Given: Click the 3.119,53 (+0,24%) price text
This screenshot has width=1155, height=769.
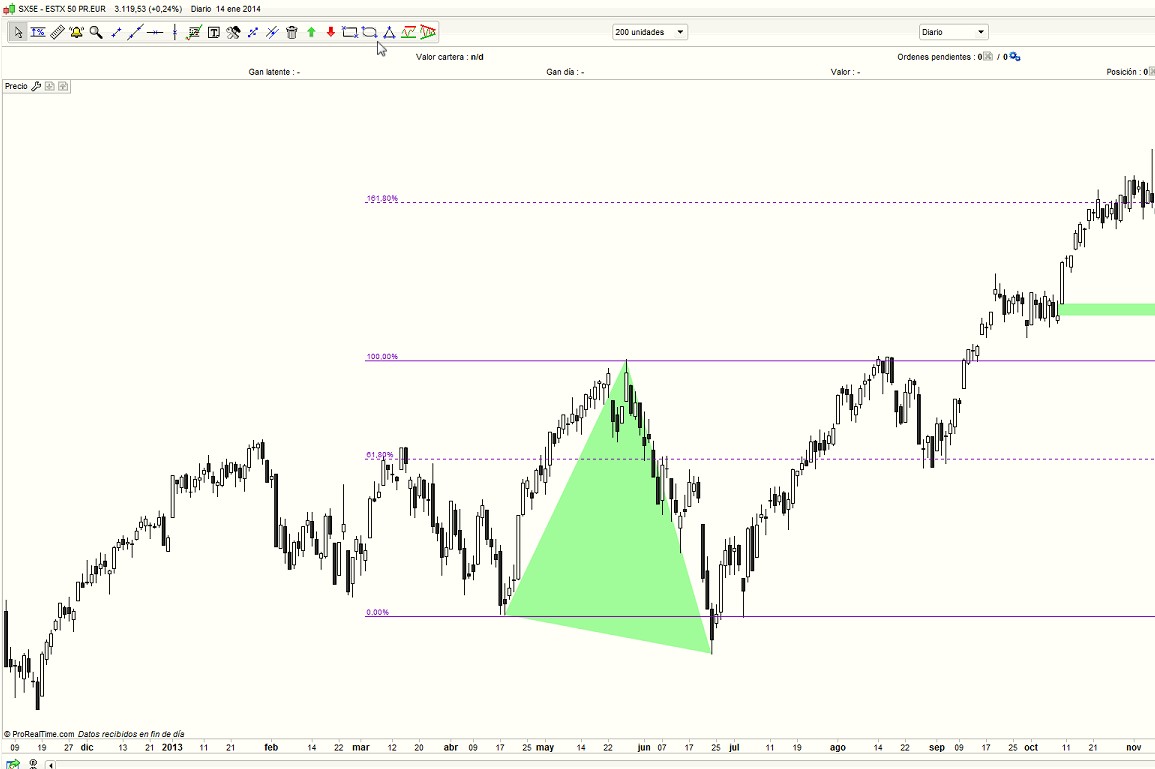Looking at the screenshot, I should point(148,9).
